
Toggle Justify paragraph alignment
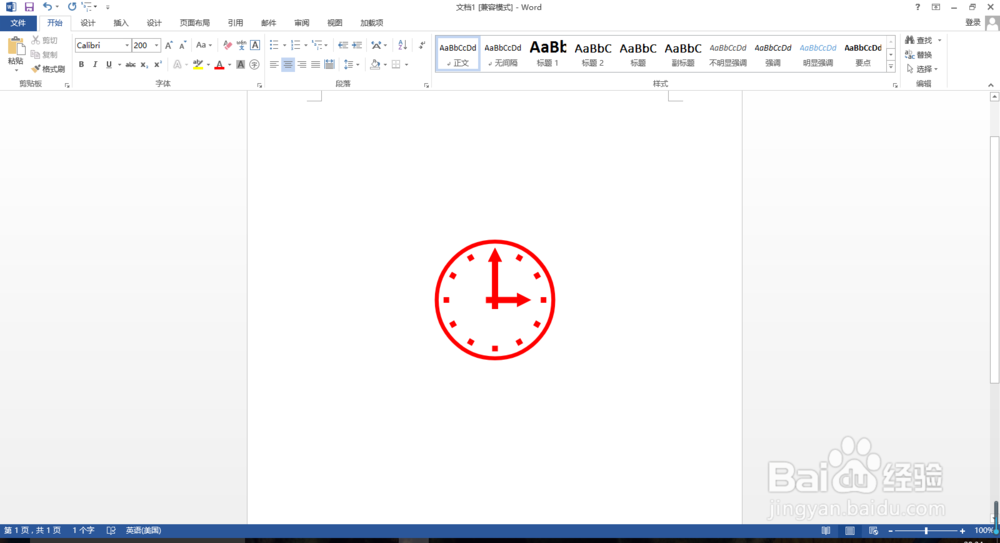point(316,64)
